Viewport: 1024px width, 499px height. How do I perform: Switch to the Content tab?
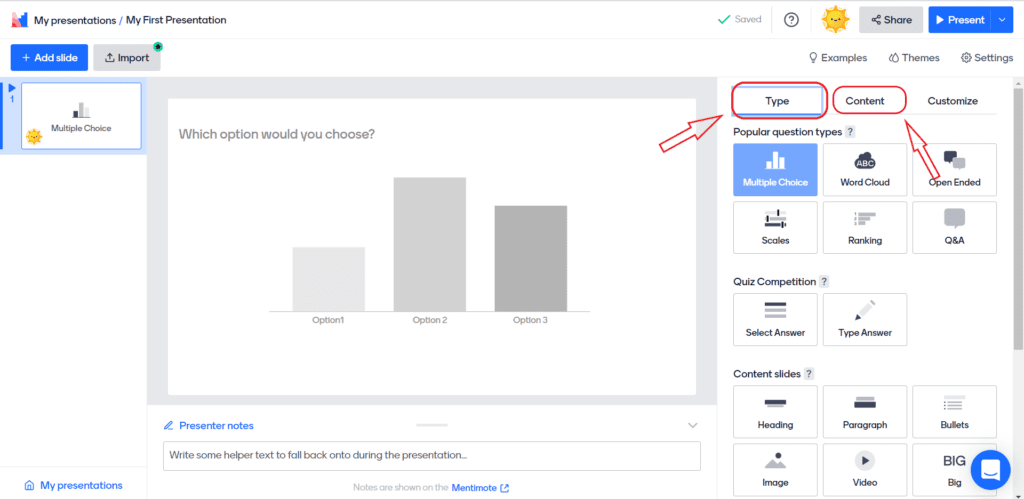click(865, 101)
